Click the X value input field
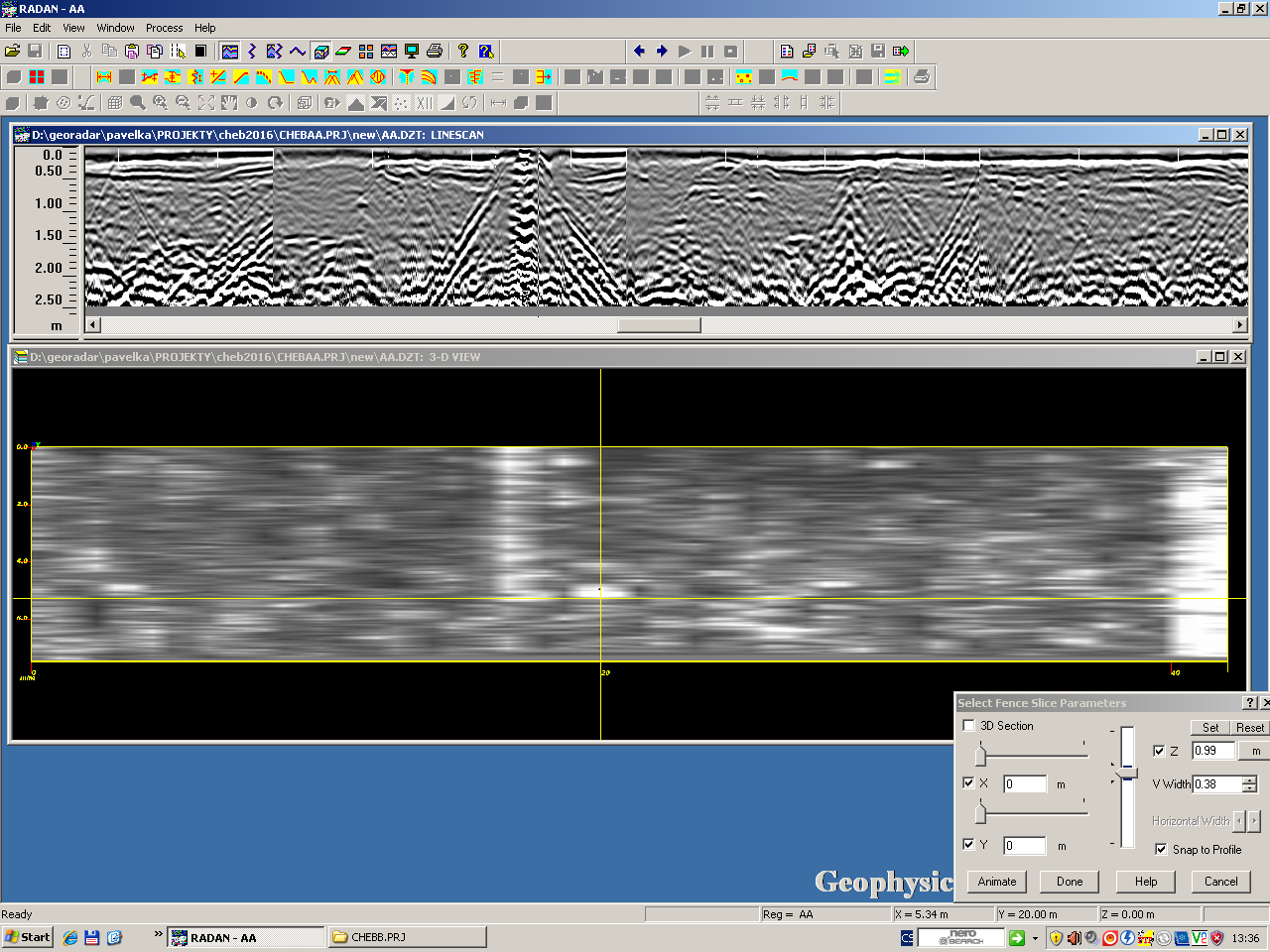Viewport: 1270px width, 952px height. pos(1025,784)
